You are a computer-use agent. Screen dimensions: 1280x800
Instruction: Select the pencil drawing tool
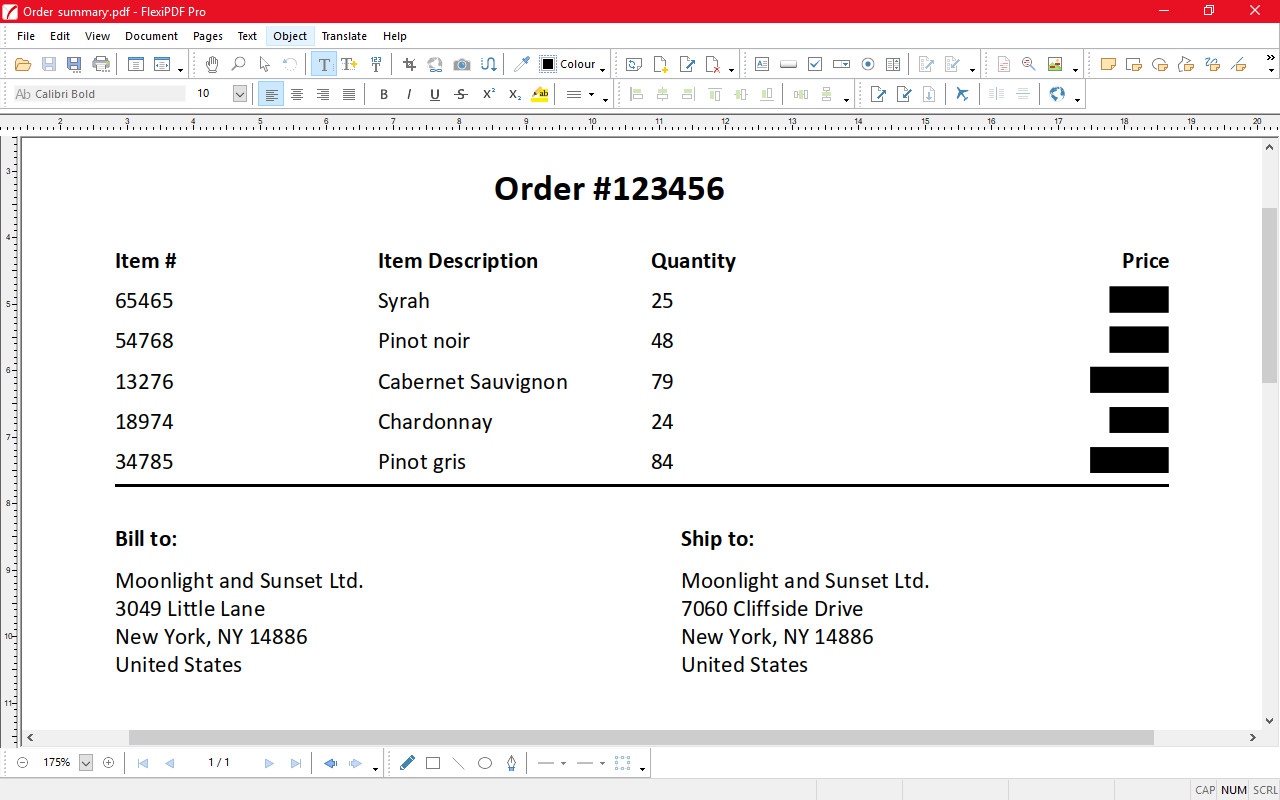(x=407, y=763)
